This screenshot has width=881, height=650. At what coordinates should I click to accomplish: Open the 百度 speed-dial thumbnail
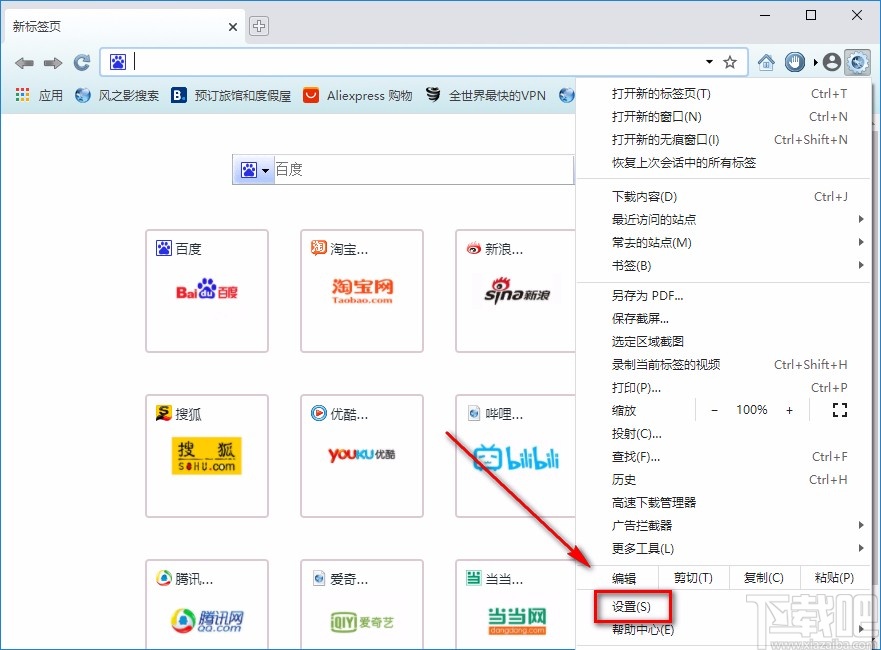(x=207, y=291)
